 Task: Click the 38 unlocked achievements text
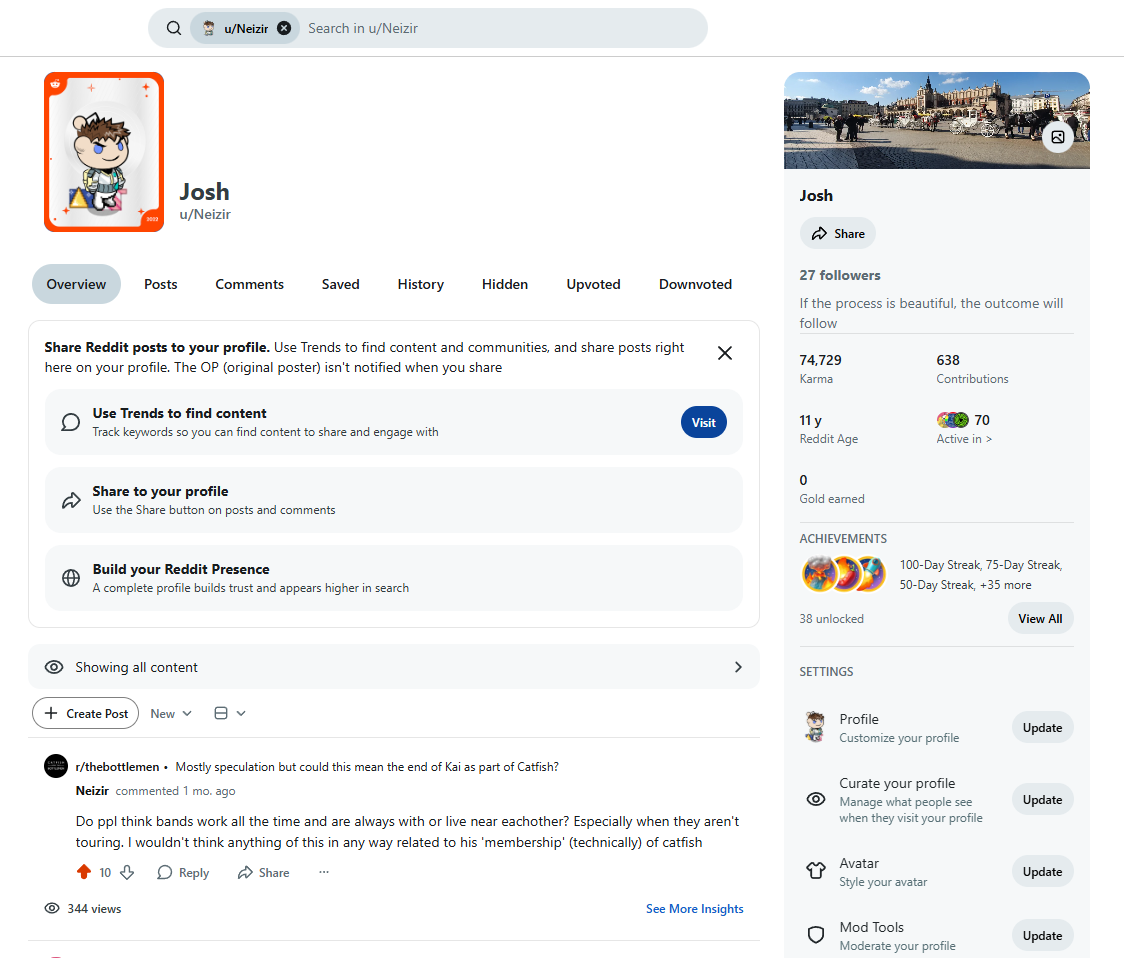(x=832, y=619)
